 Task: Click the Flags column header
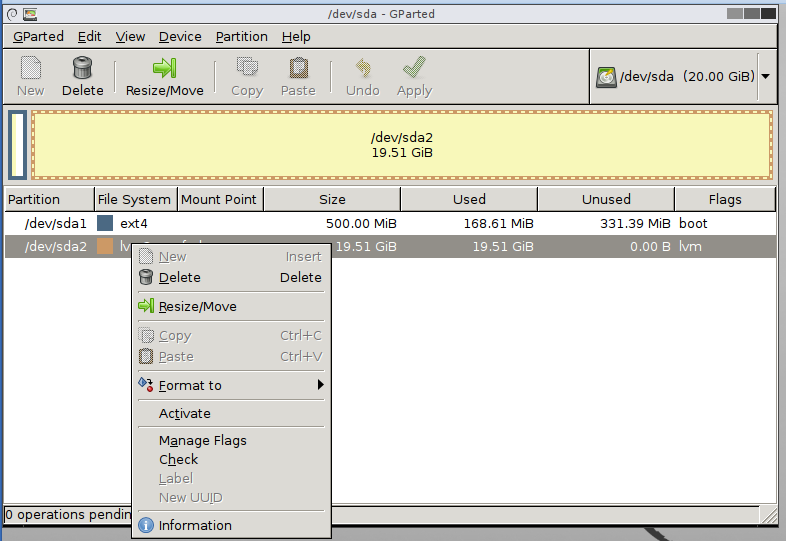(725, 200)
